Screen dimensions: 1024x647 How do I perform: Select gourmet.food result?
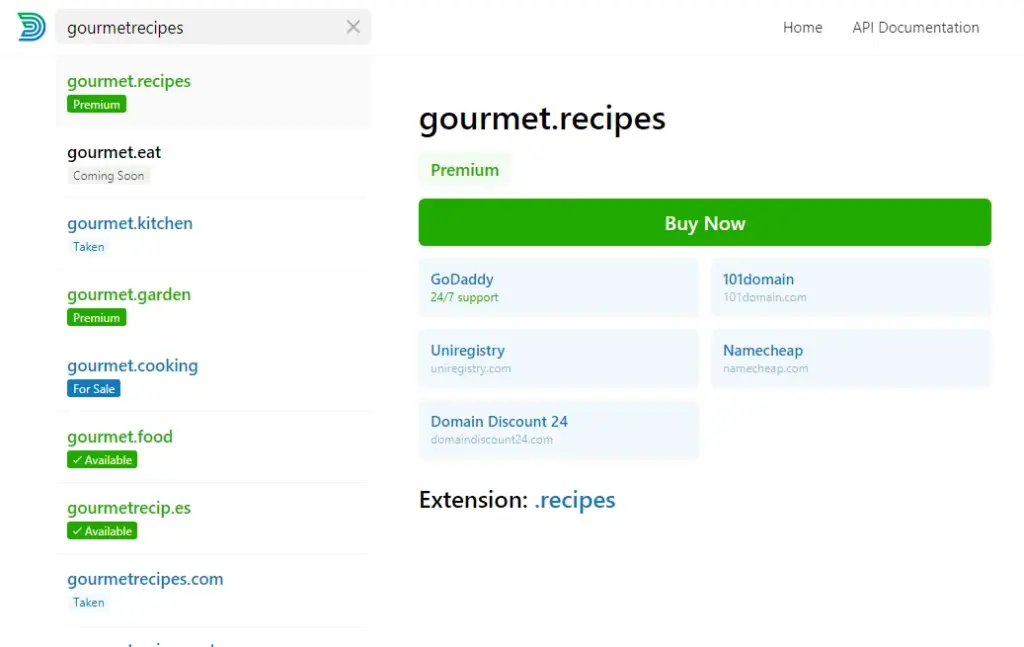pos(214,448)
